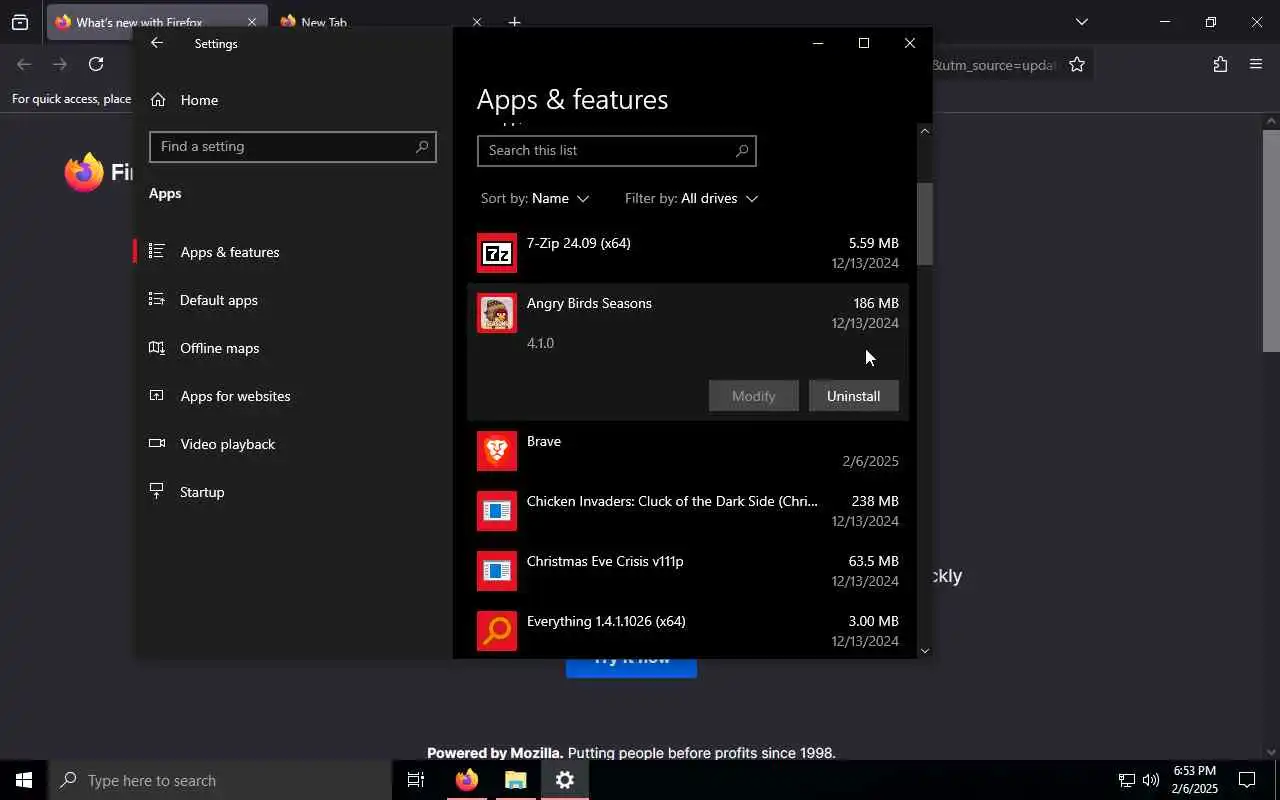Viewport: 1280px width, 800px height.
Task: Open the Filter by All drives dropdown
Action: click(x=692, y=198)
